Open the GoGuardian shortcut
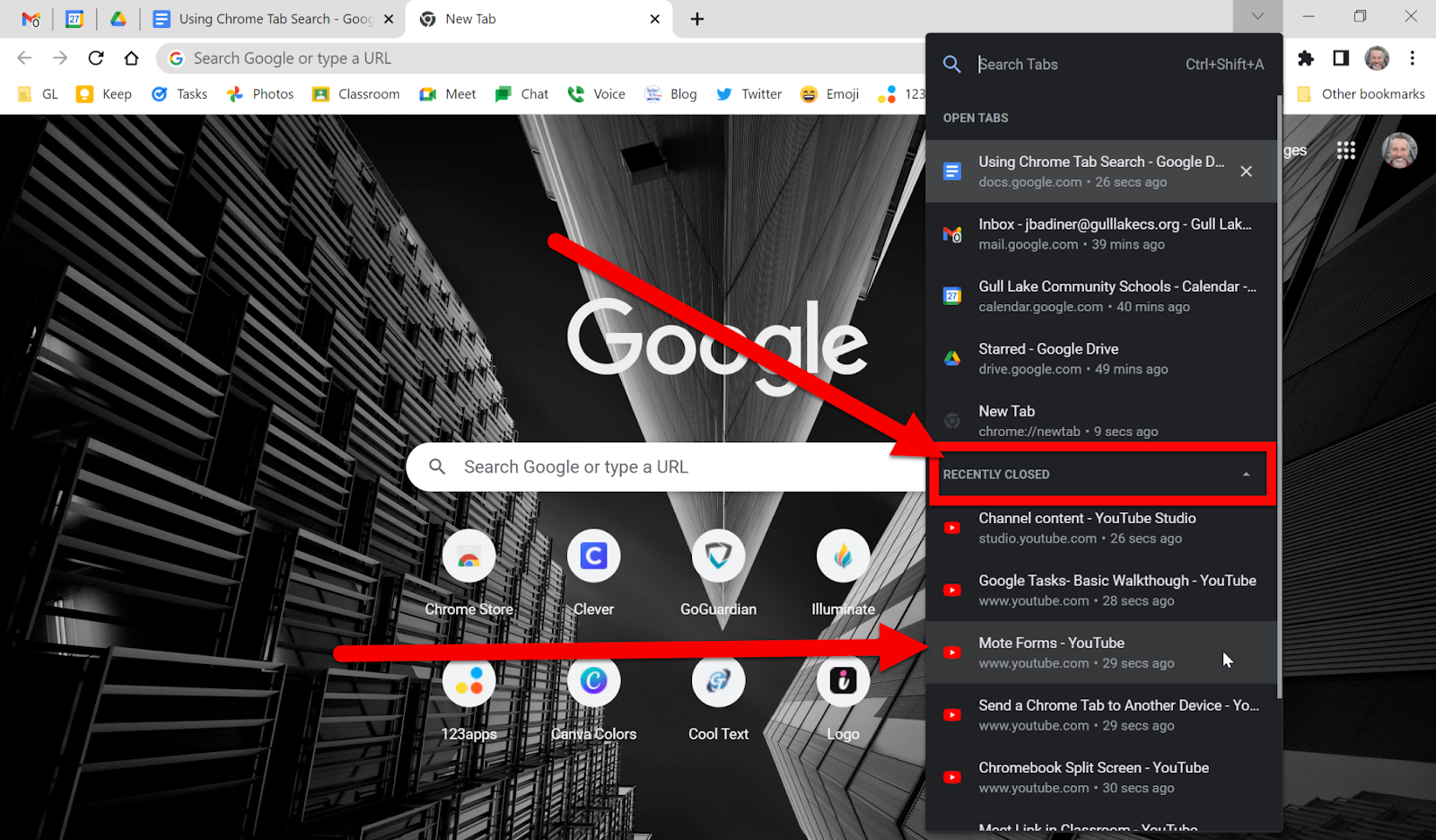 coord(718,573)
